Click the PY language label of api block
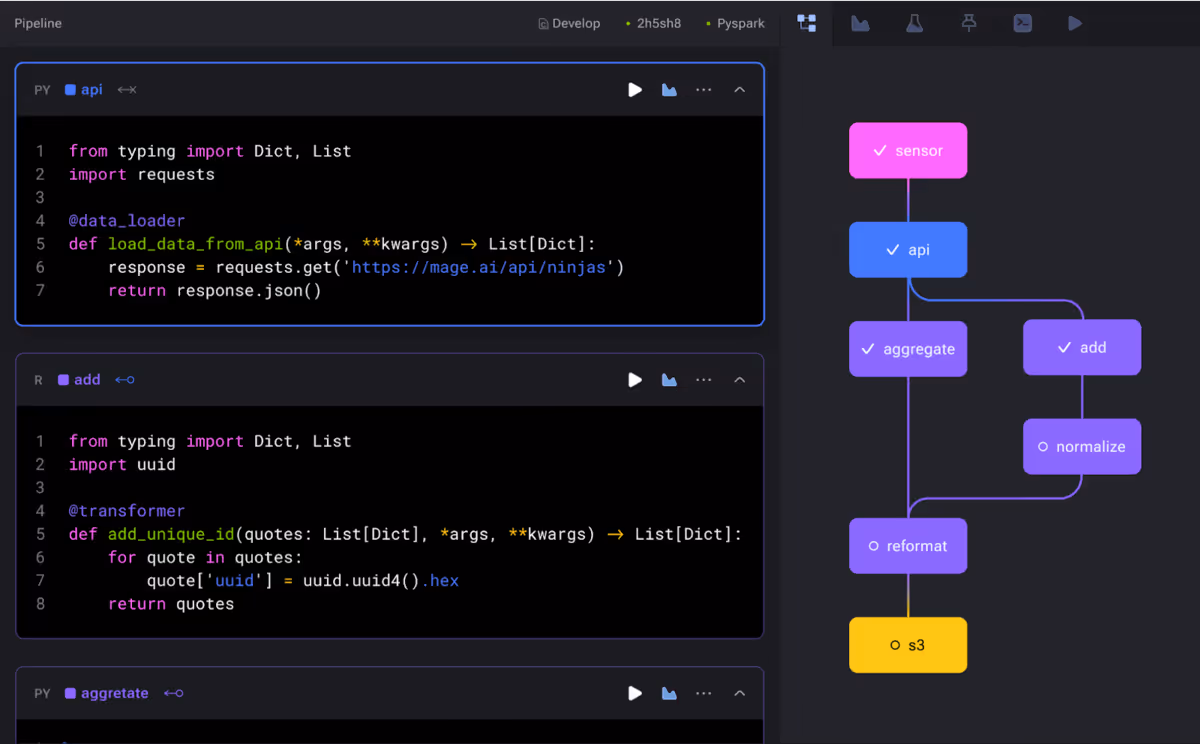This screenshot has height=744, width=1200. 42,90
